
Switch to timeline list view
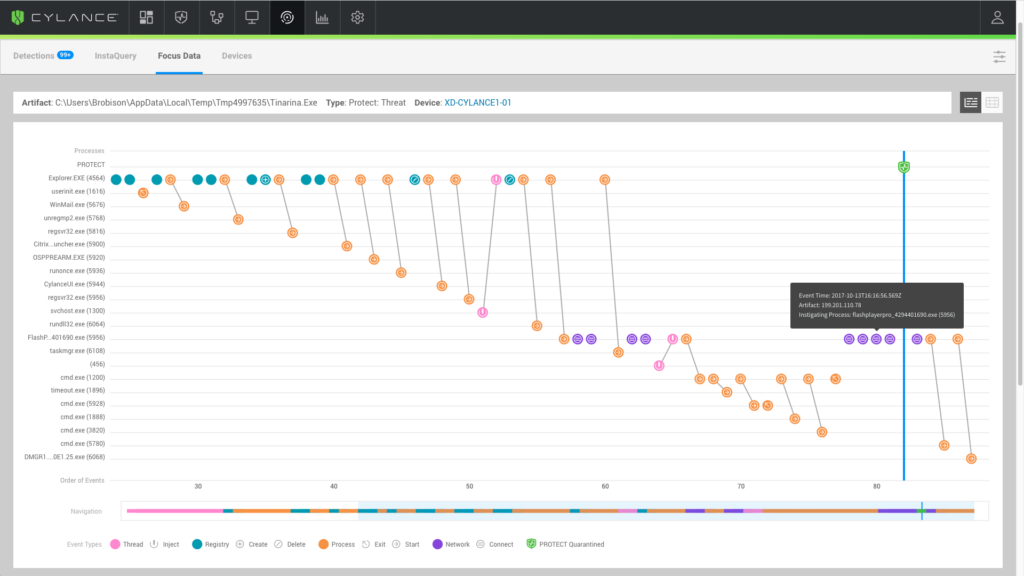pyautogui.click(x=970, y=103)
